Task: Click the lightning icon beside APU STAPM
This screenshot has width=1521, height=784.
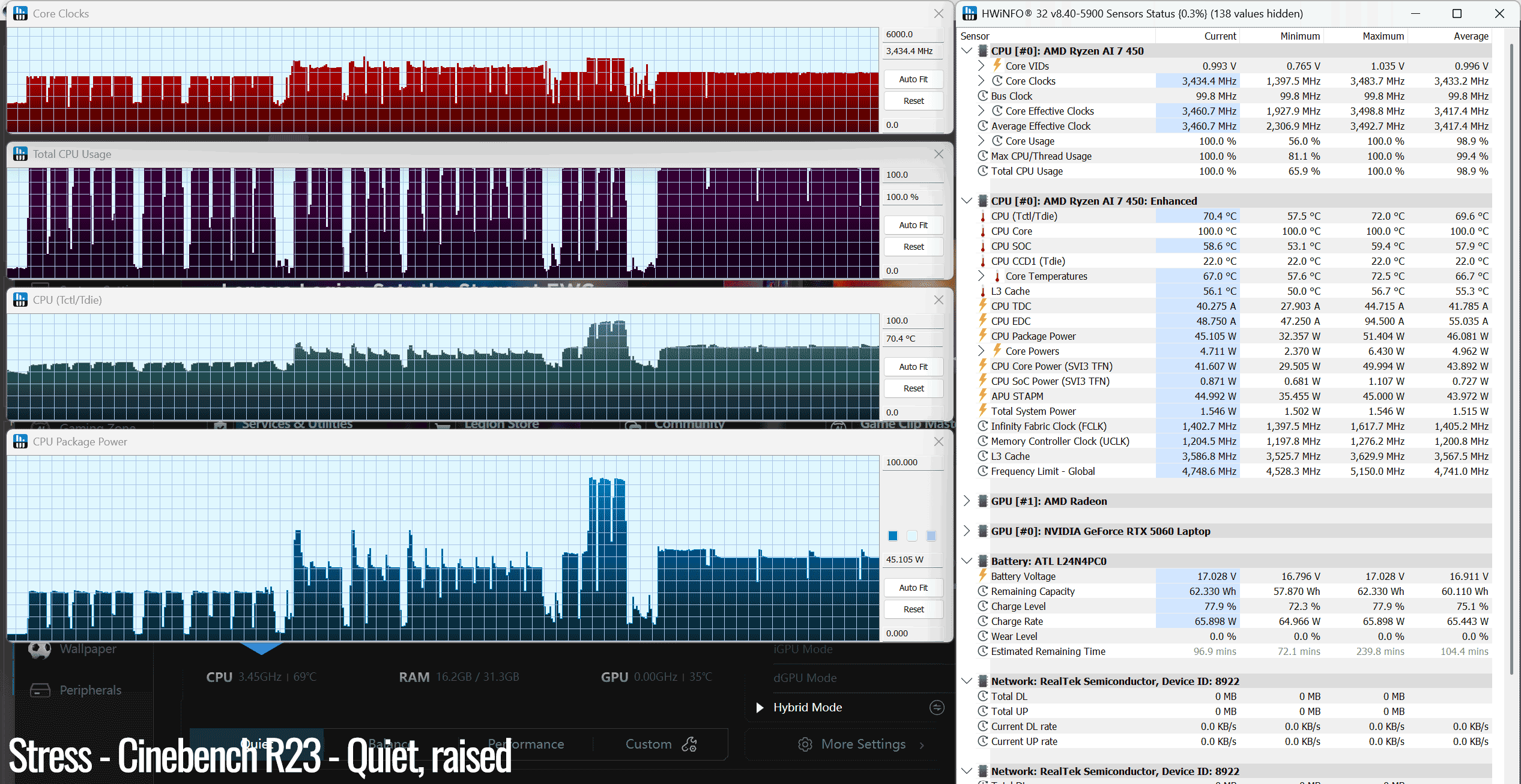Action: (x=983, y=396)
